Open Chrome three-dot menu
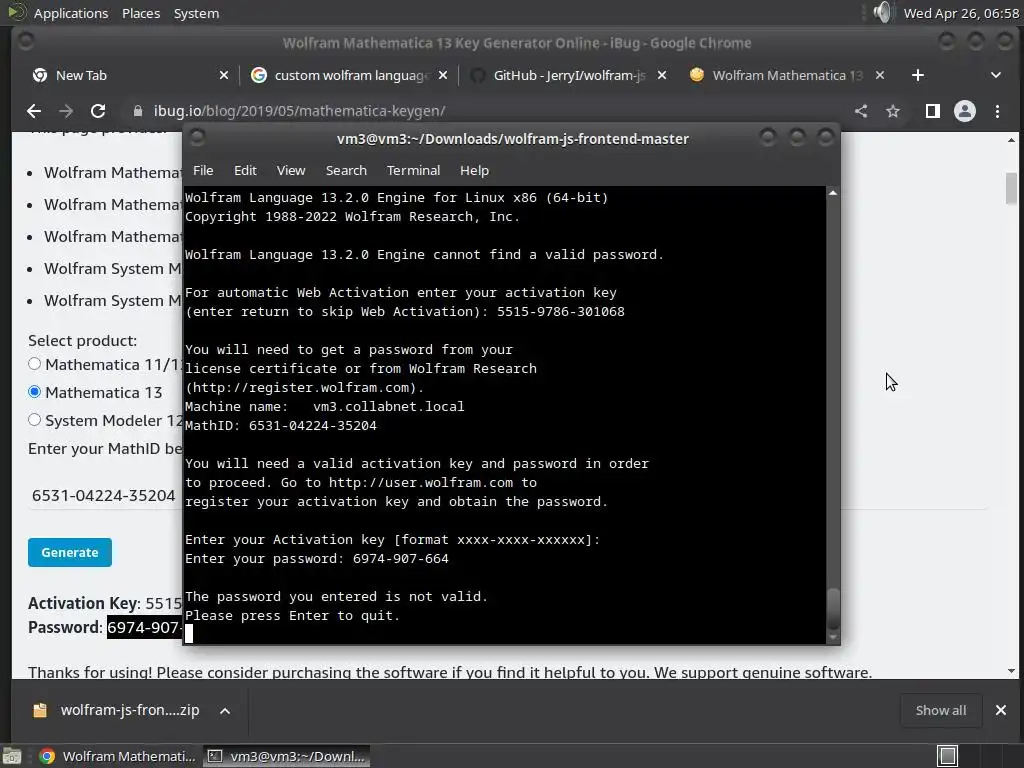The width and height of the screenshot is (1024, 768). [x=997, y=111]
